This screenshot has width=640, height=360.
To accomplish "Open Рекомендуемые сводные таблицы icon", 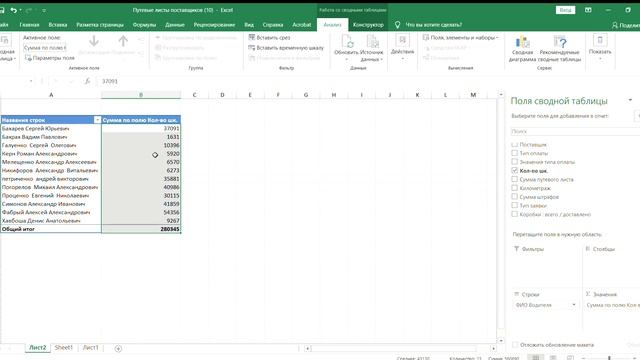I will point(560,42).
